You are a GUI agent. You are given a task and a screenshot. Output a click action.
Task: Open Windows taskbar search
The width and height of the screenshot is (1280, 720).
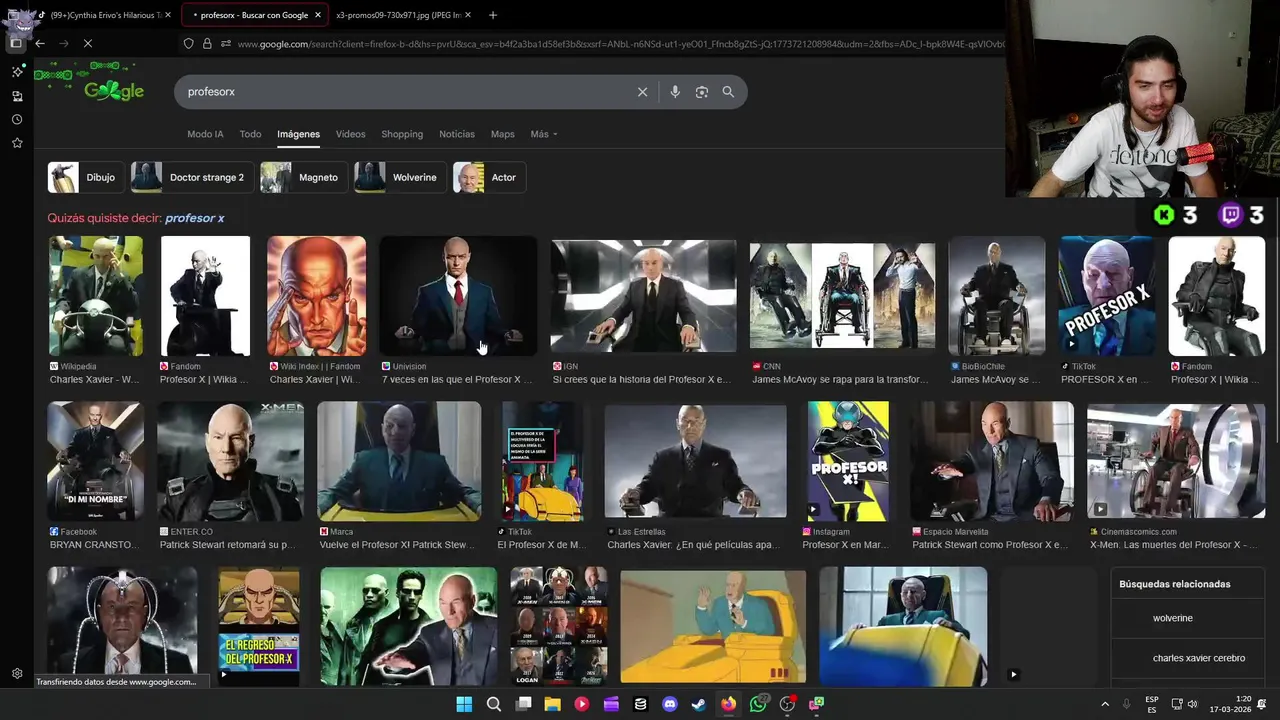point(494,704)
